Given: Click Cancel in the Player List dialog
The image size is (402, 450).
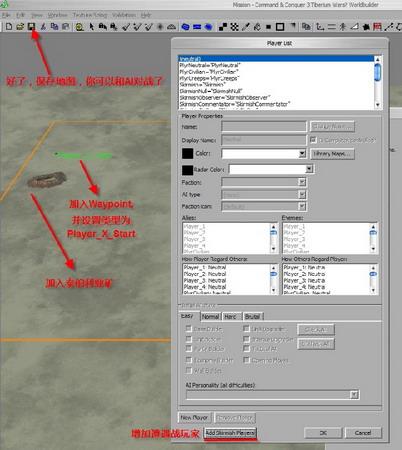Looking at the screenshot, I should (363, 433).
